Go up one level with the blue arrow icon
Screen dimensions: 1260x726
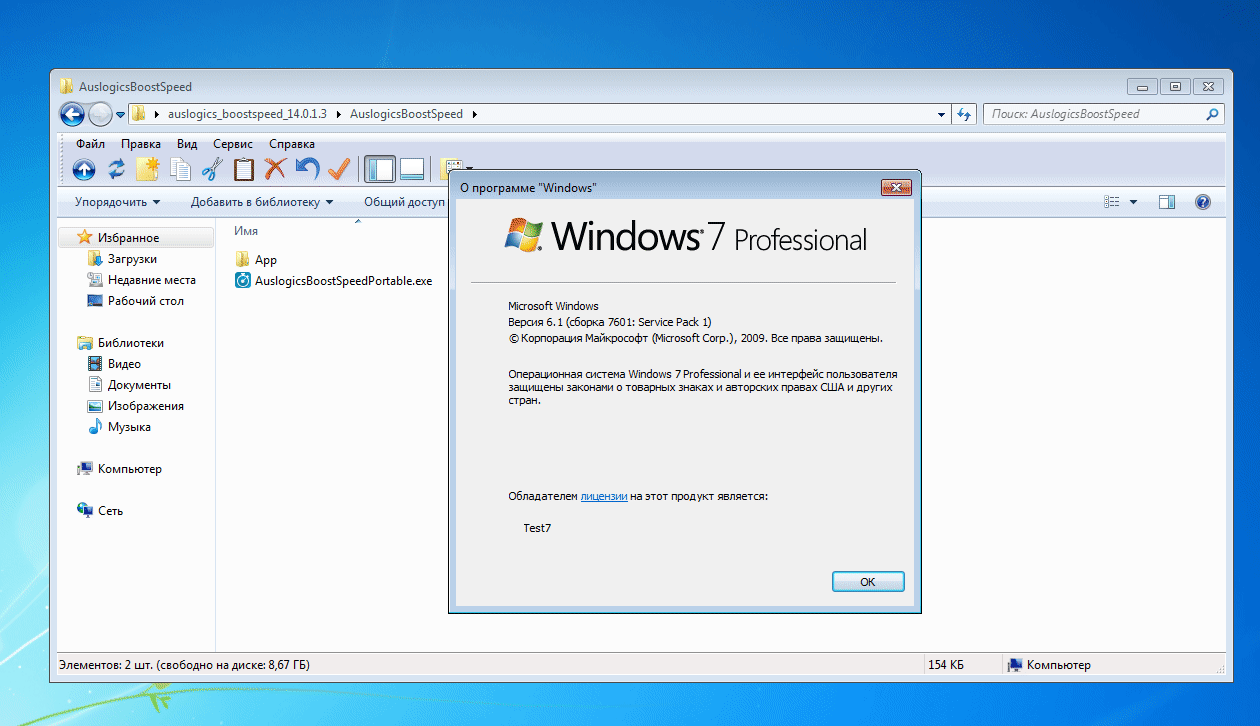(84, 169)
